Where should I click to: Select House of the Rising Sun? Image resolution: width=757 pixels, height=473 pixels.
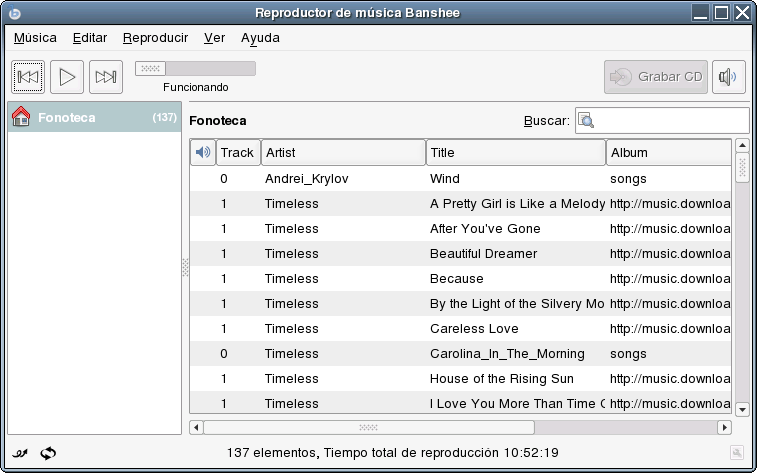[502, 379]
